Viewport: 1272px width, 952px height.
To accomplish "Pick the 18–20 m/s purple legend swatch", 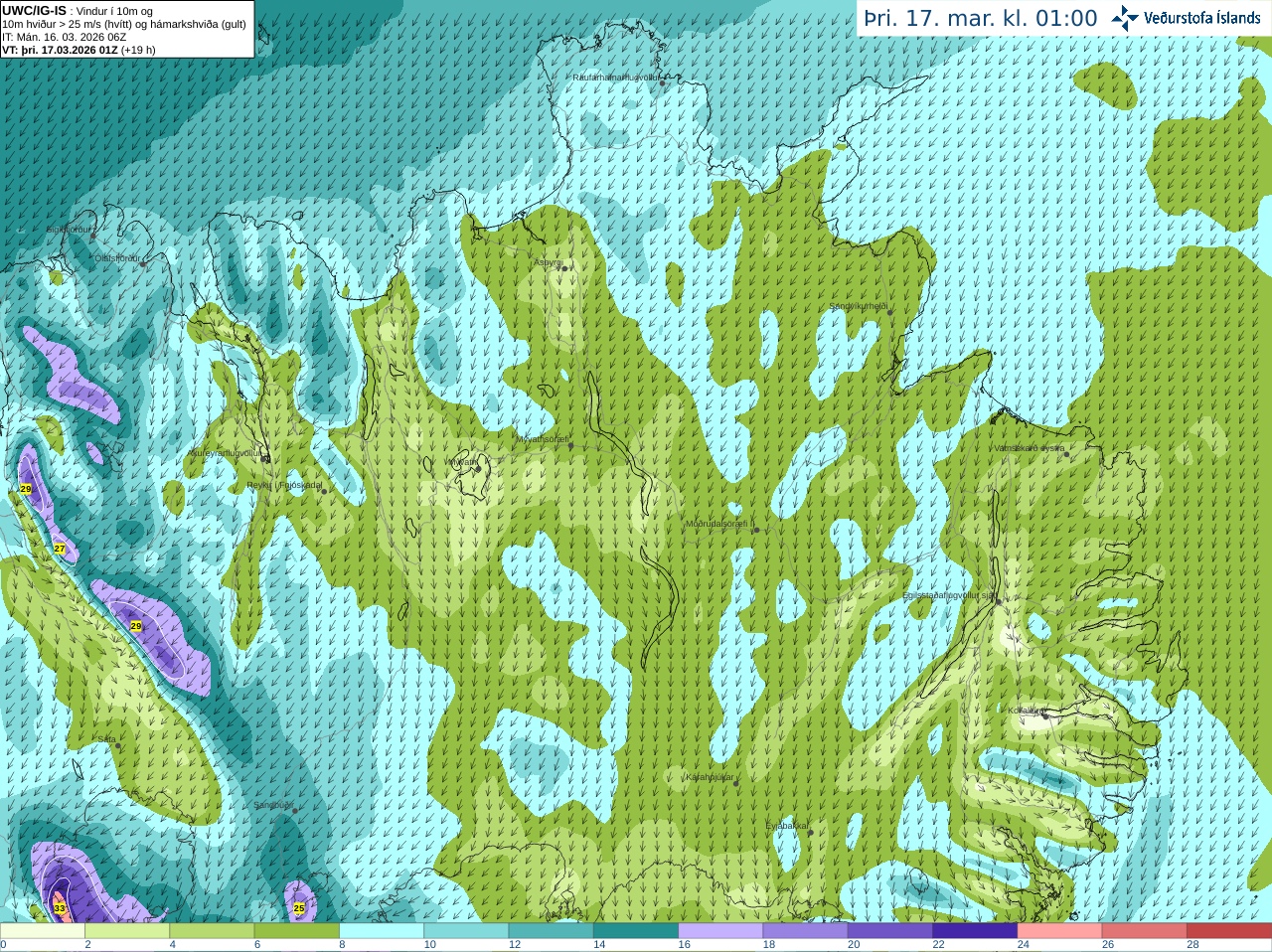I will pyautogui.click(x=806, y=931).
